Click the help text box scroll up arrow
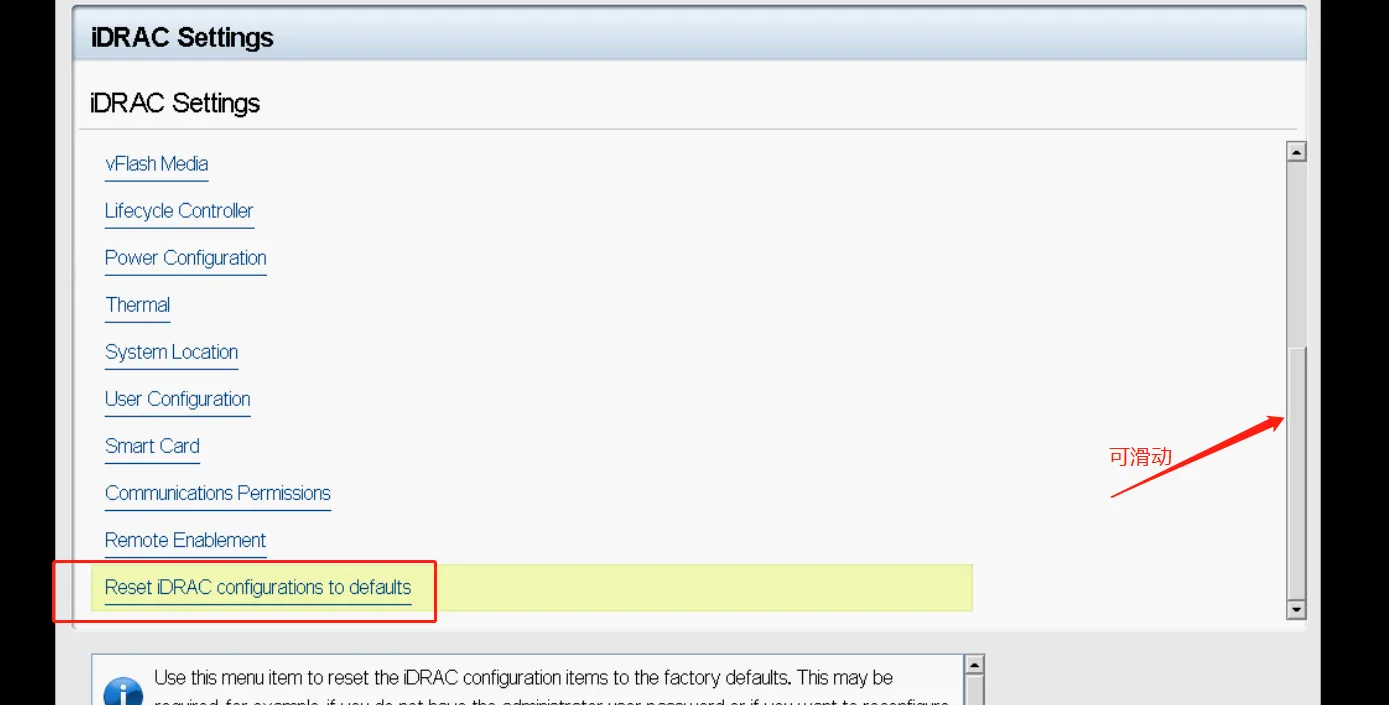The width and height of the screenshot is (1389, 705). click(x=974, y=664)
